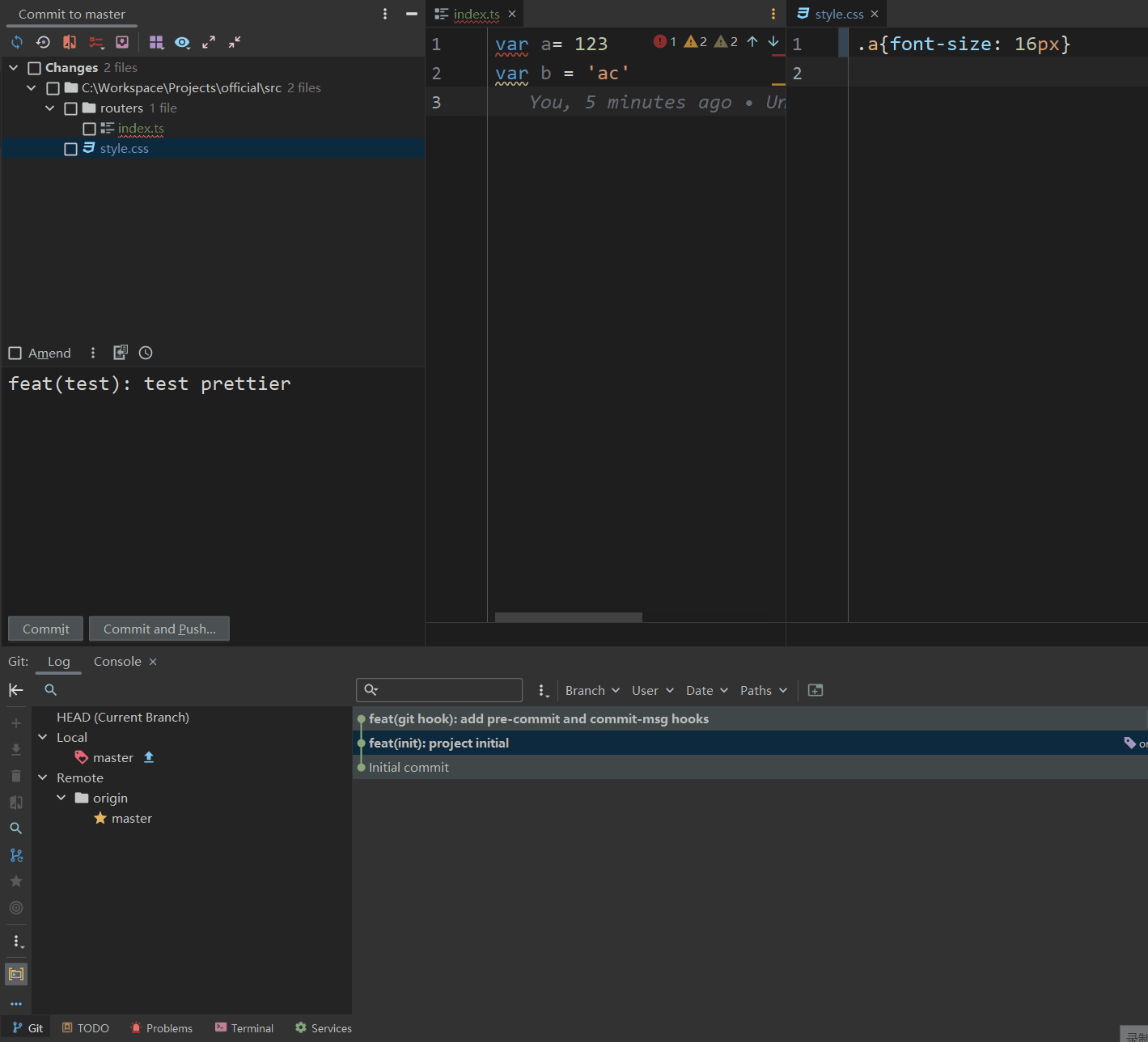
Task: Collapse the Local branches group
Action: 43,737
